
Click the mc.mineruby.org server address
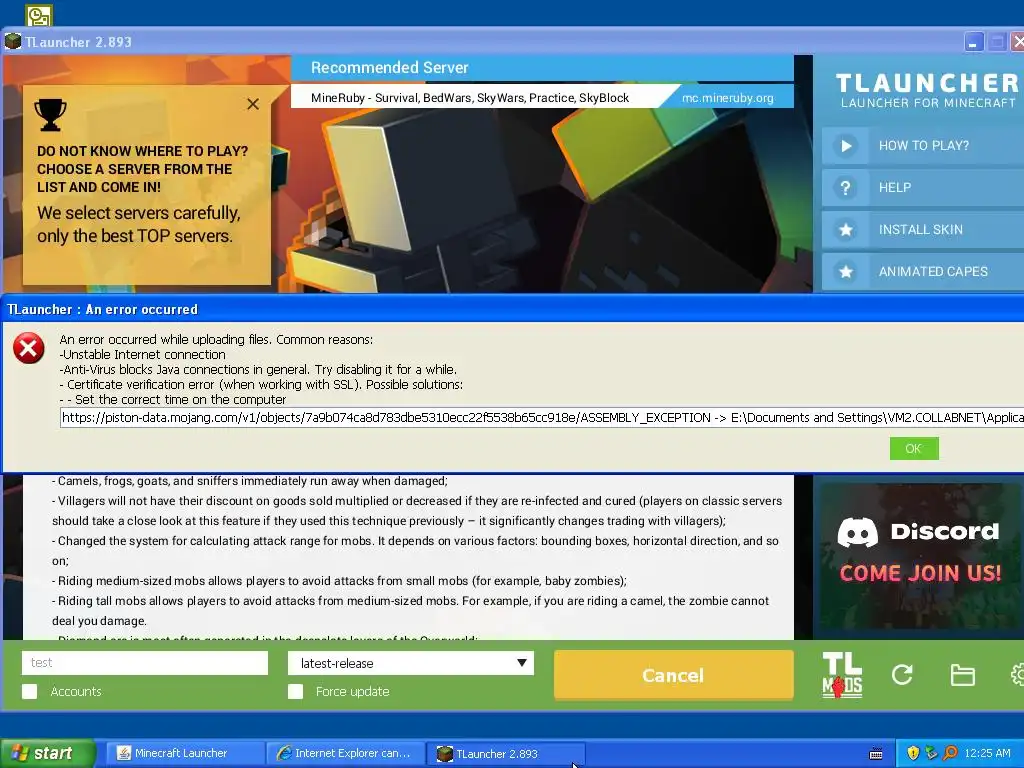[x=728, y=98]
